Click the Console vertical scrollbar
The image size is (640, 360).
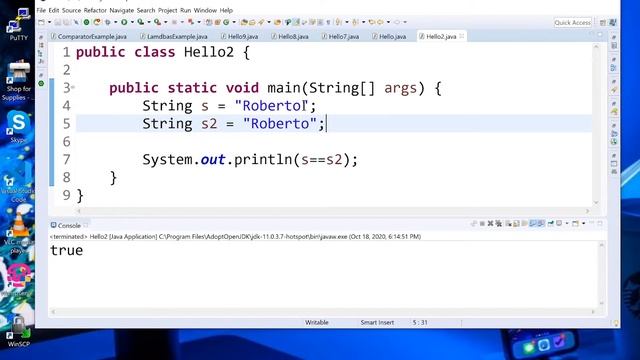tap(602, 274)
